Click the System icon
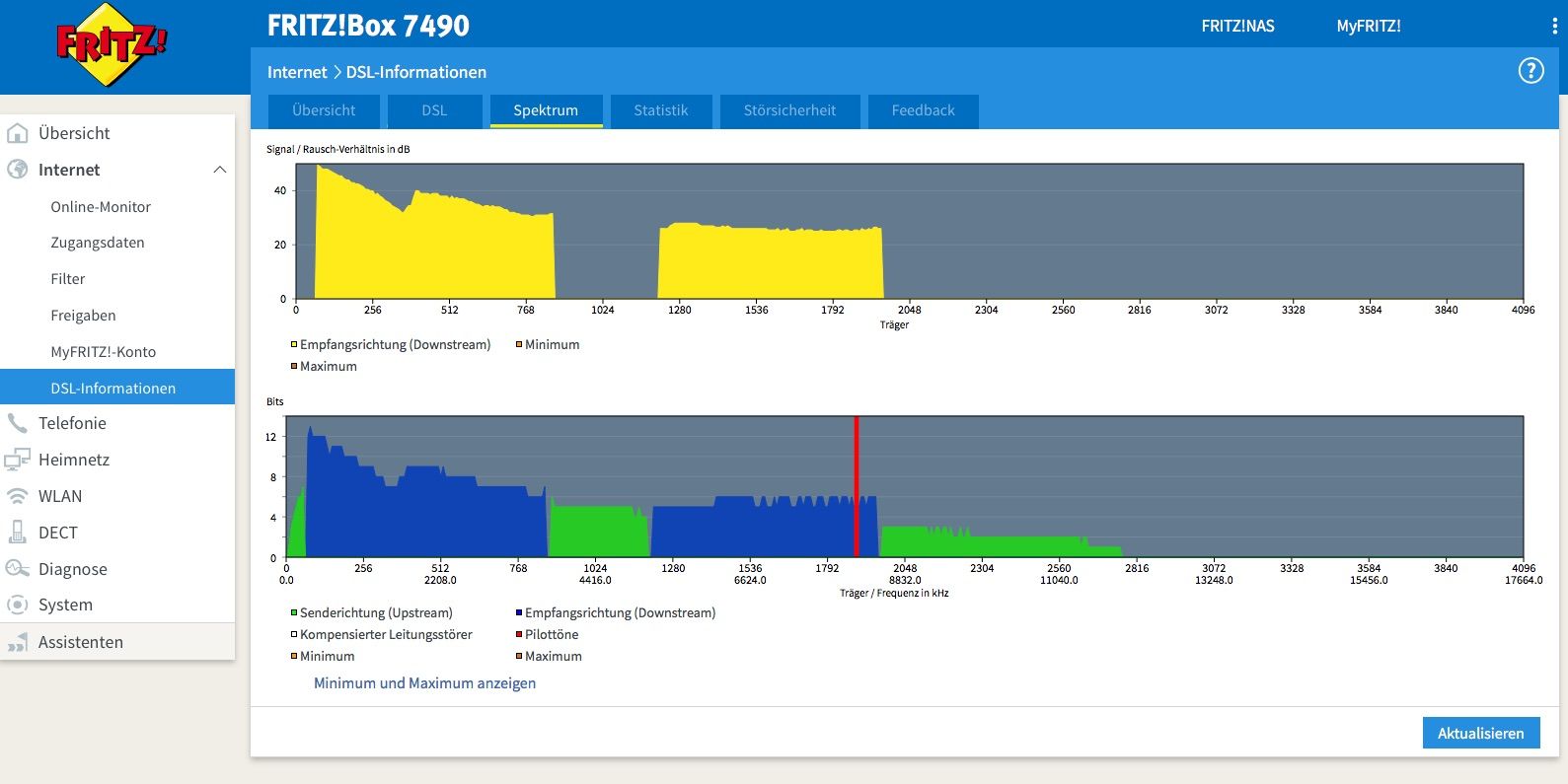This screenshot has width=1568, height=784. pos(18,605)
